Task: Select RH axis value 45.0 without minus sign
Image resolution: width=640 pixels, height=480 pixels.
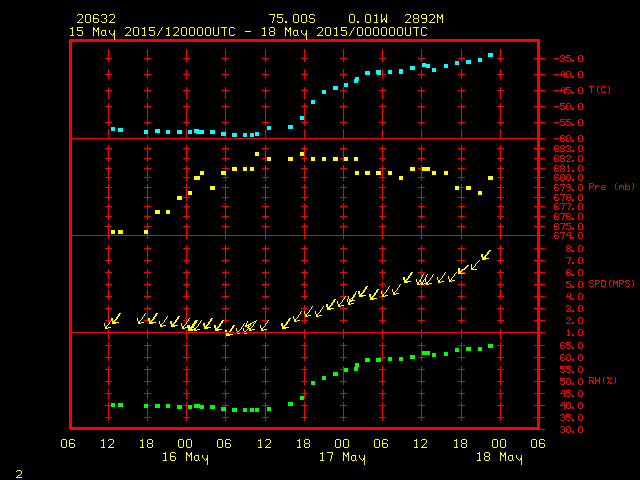Action: (x=571, y=394)
